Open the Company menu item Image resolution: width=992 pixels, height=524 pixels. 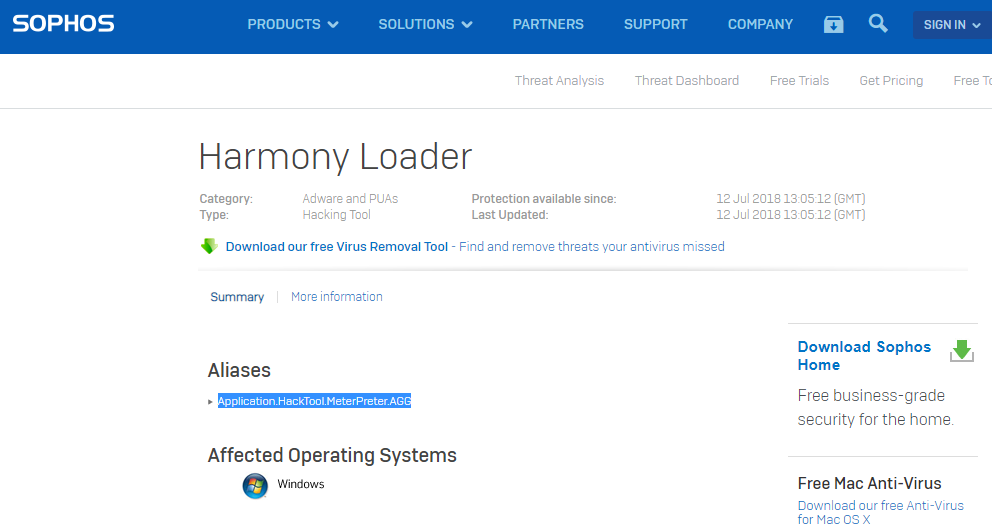pyautogui.click(x=760, y=25)
